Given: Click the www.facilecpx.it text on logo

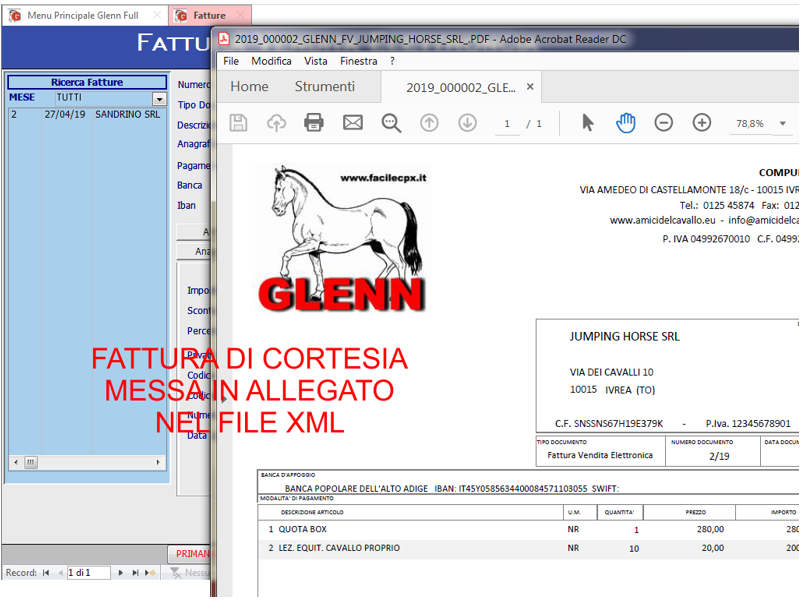Looking at the screenshot, I should coord(383,178).
